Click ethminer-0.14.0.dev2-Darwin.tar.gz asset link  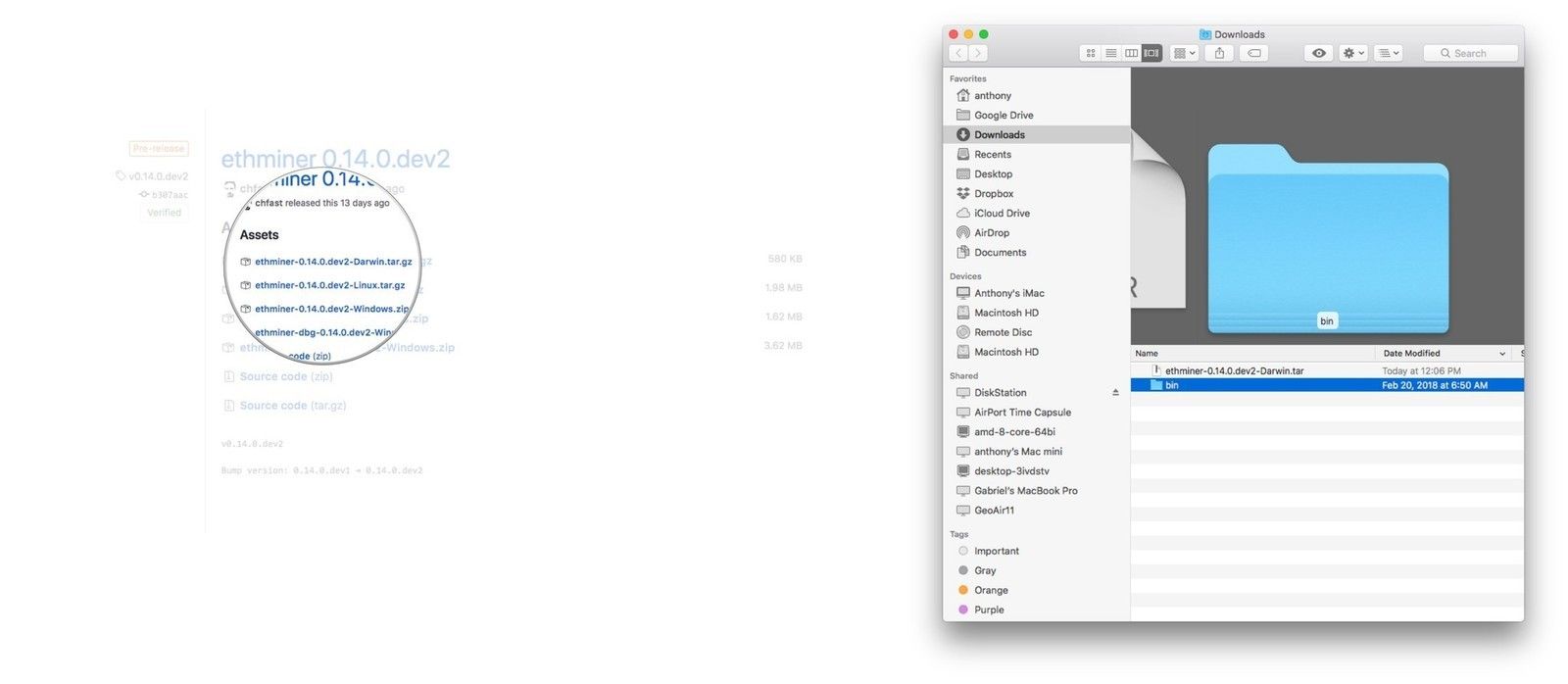pyautogui.click(x=333, y=262)
